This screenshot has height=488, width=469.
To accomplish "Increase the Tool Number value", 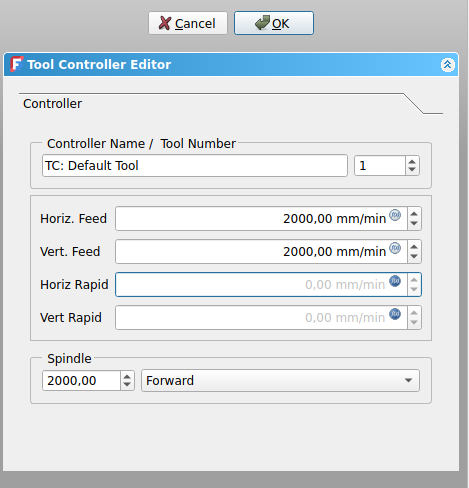I will point(412,161).
